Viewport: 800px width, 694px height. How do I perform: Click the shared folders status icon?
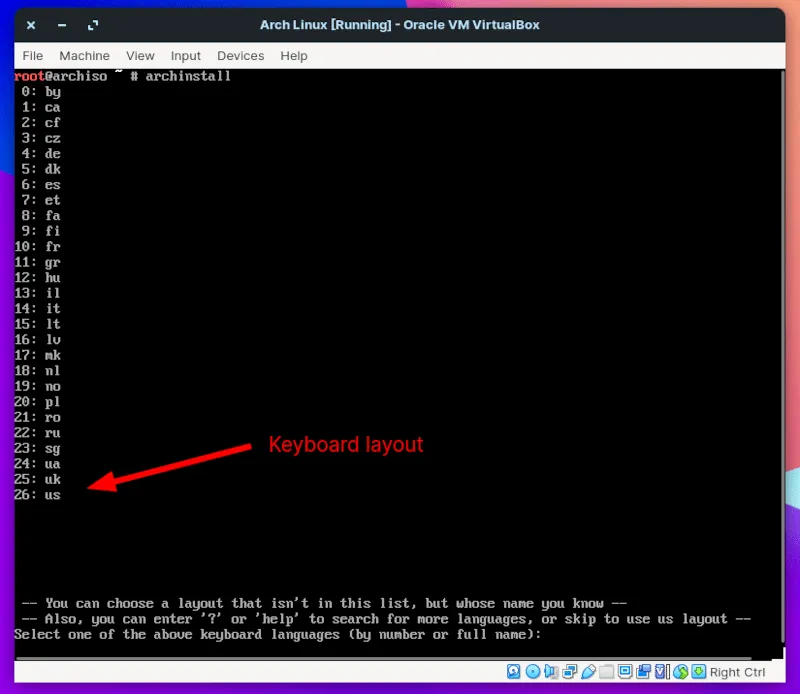[608, 672]
